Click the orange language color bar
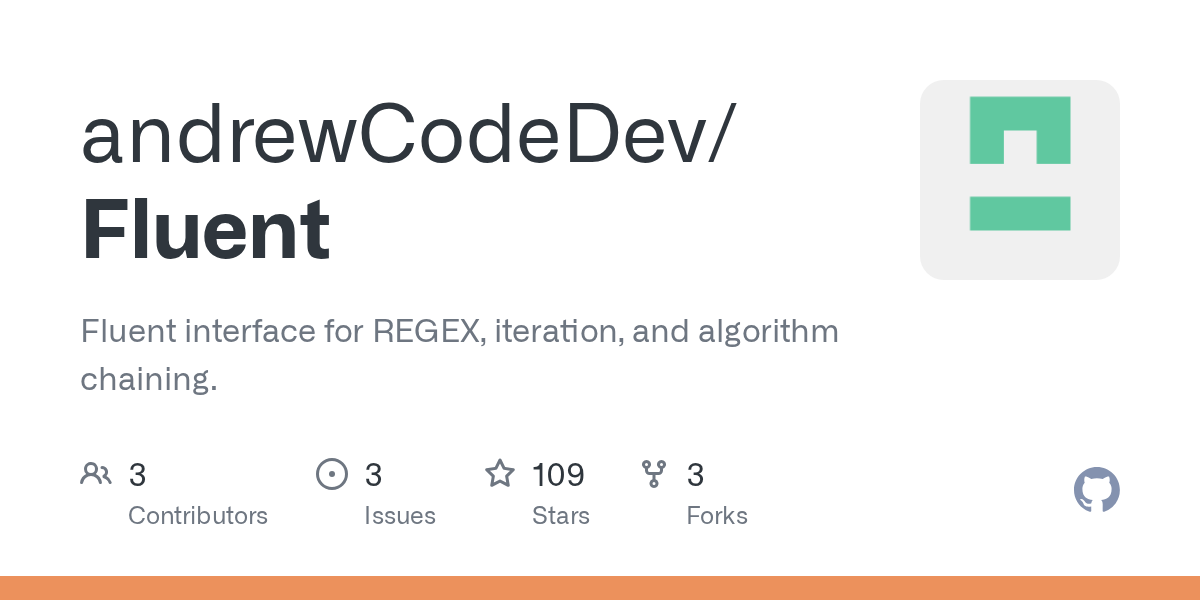The height and width of the screenshot is (600, 1200). [x=600, y=588]
